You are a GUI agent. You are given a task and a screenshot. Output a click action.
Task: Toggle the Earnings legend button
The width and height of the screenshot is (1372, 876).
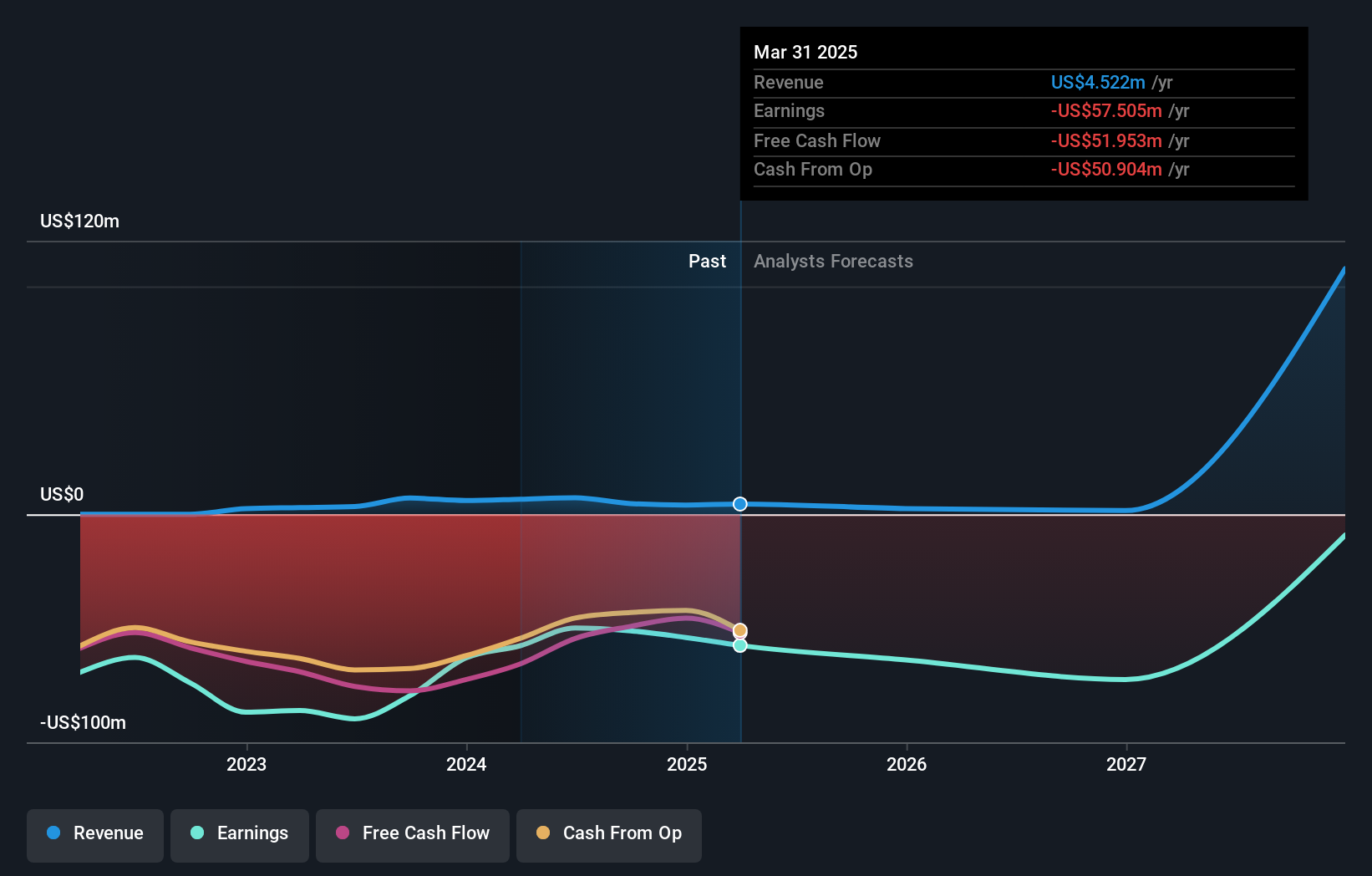[240, 835]
